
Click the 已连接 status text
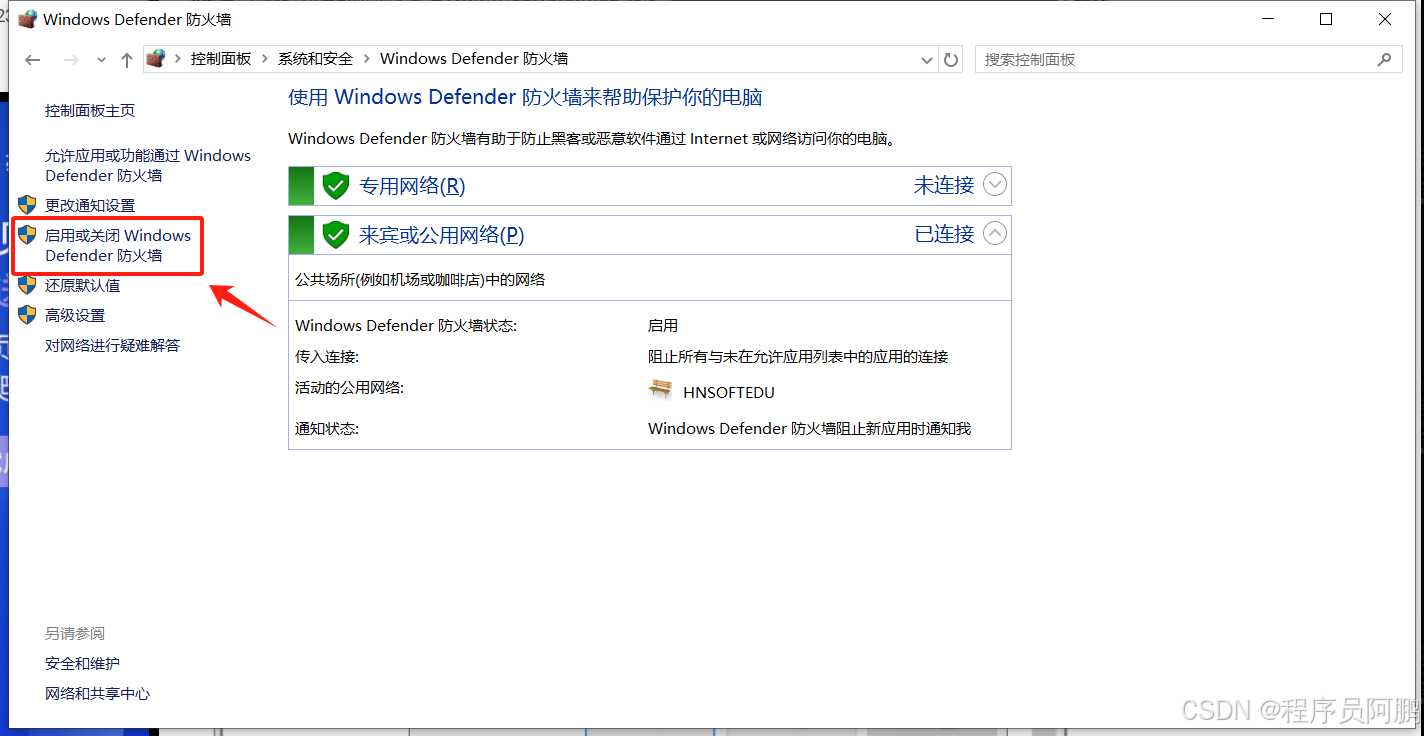point(944,234)
